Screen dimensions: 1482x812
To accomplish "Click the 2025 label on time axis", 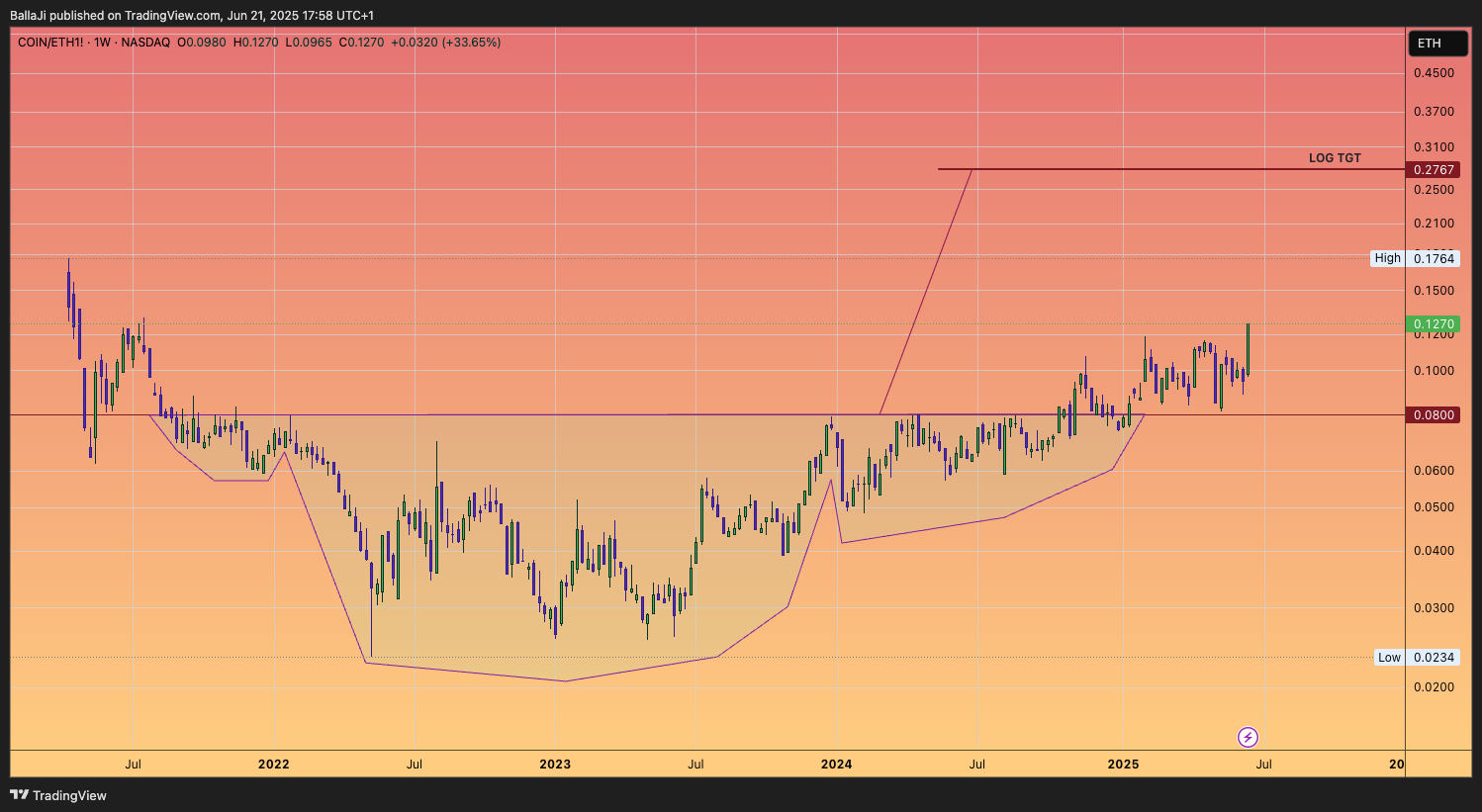I will coord(1123,765).
